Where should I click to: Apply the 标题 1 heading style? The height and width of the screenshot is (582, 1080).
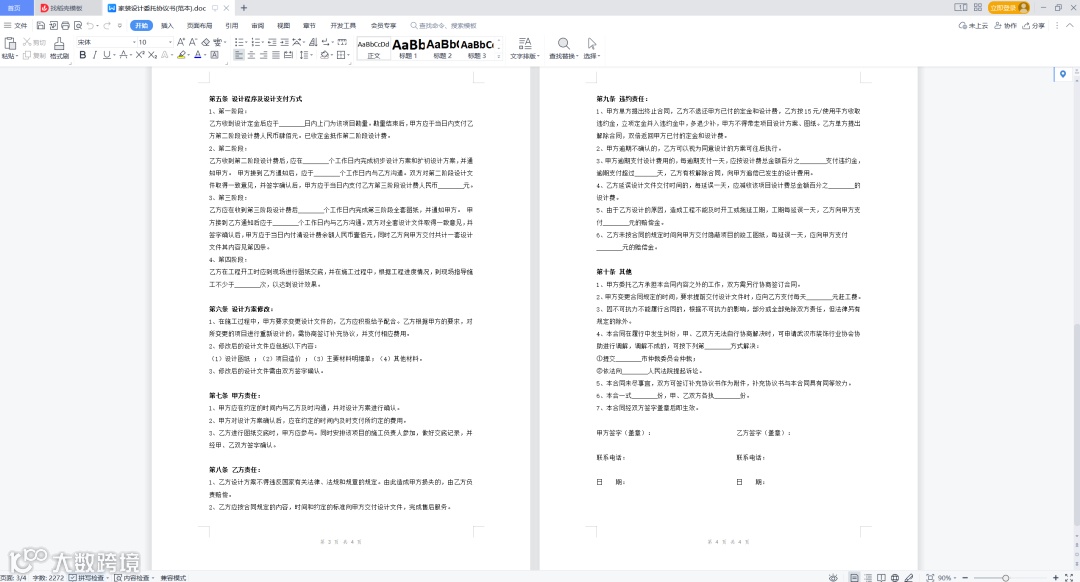pyautogui.click(x=408, y=48)
